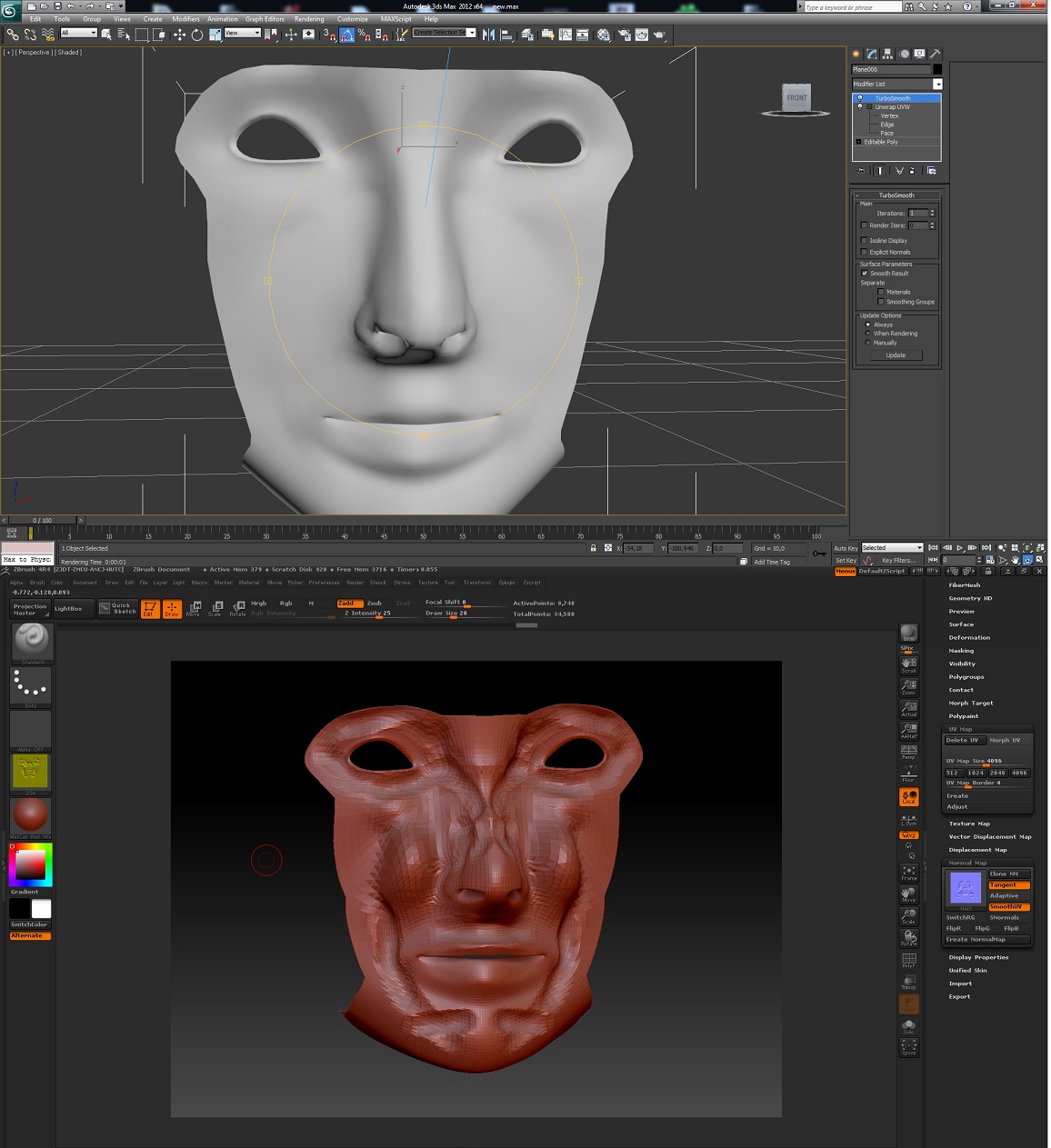Open the Utilities hammer panel icon
This screenshot has width=1051, height=1148.
pos(935,55)
